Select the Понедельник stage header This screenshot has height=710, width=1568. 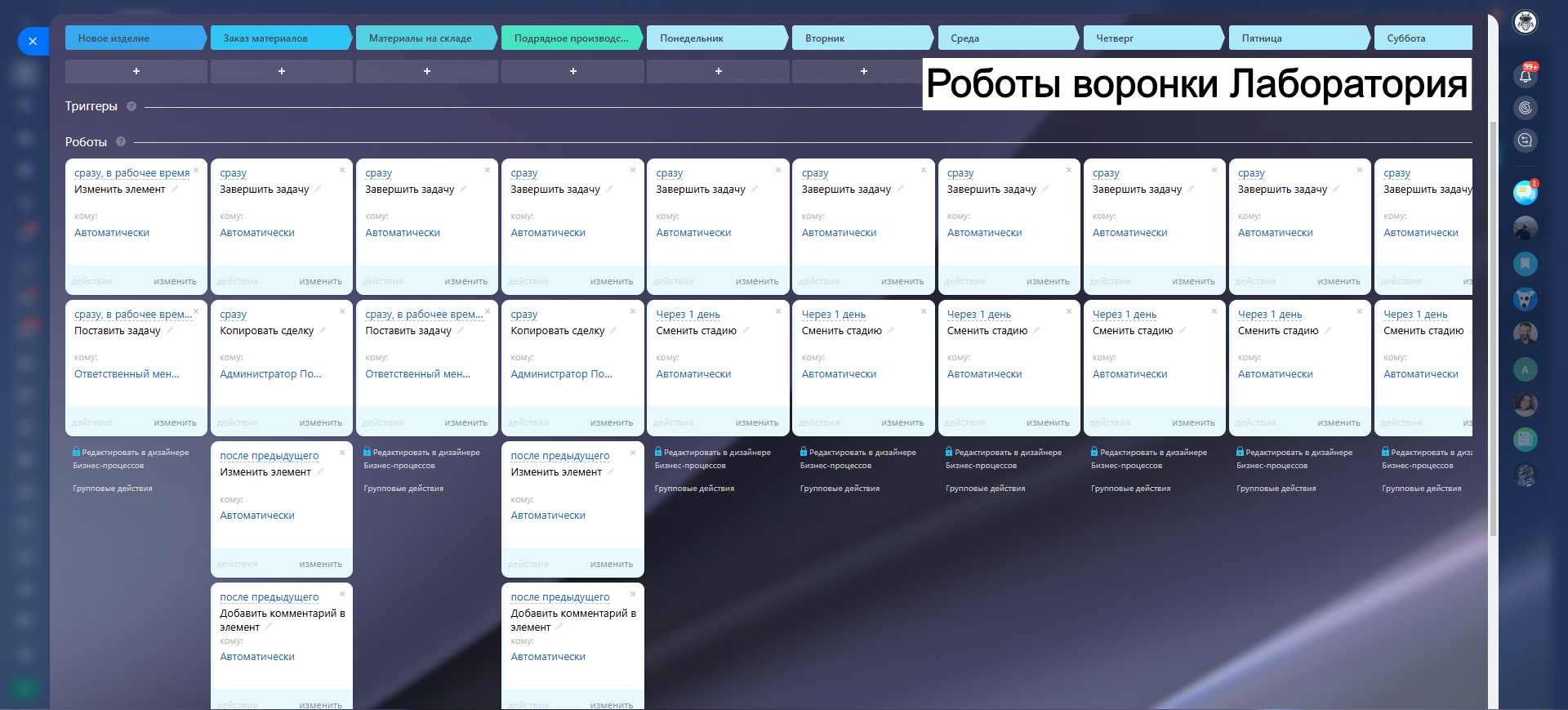(x=716, y=38)
